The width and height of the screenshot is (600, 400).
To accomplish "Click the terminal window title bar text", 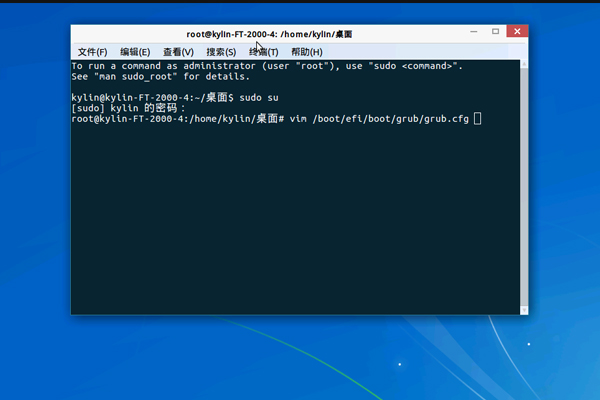I will coord(269,34).
